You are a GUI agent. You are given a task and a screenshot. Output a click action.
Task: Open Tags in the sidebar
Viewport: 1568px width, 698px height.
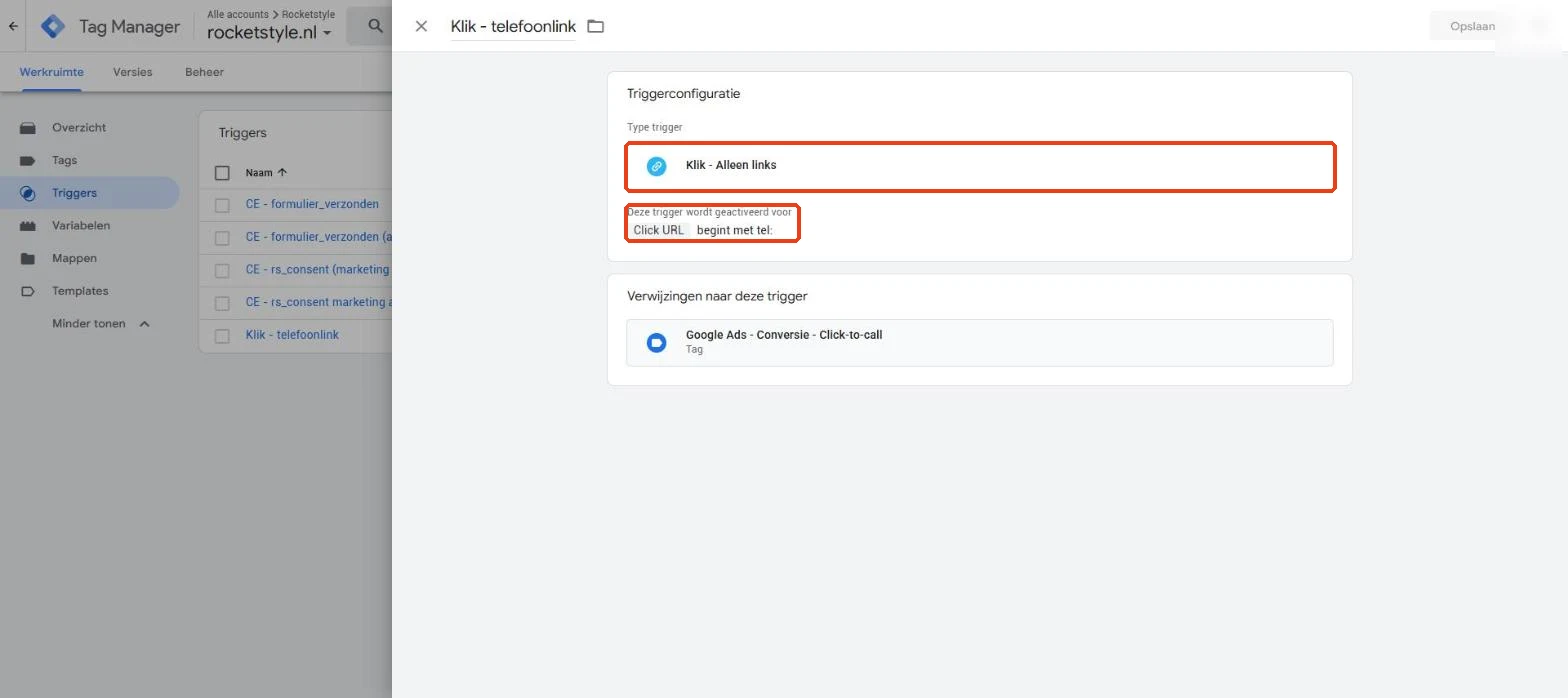click(x=64, y=160)
